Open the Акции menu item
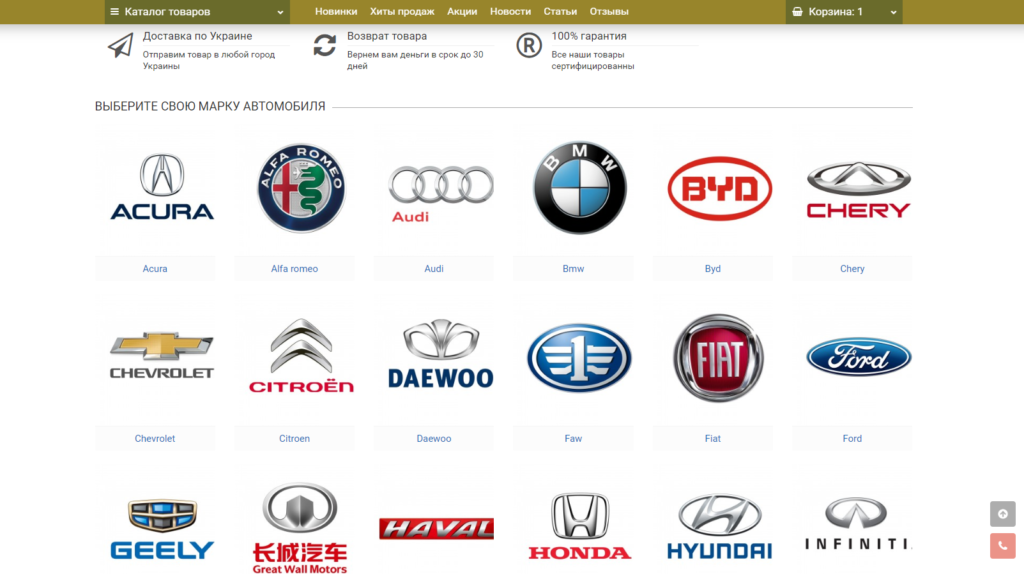This screenshot has height=574, width=1024. [x=462, y=12]
